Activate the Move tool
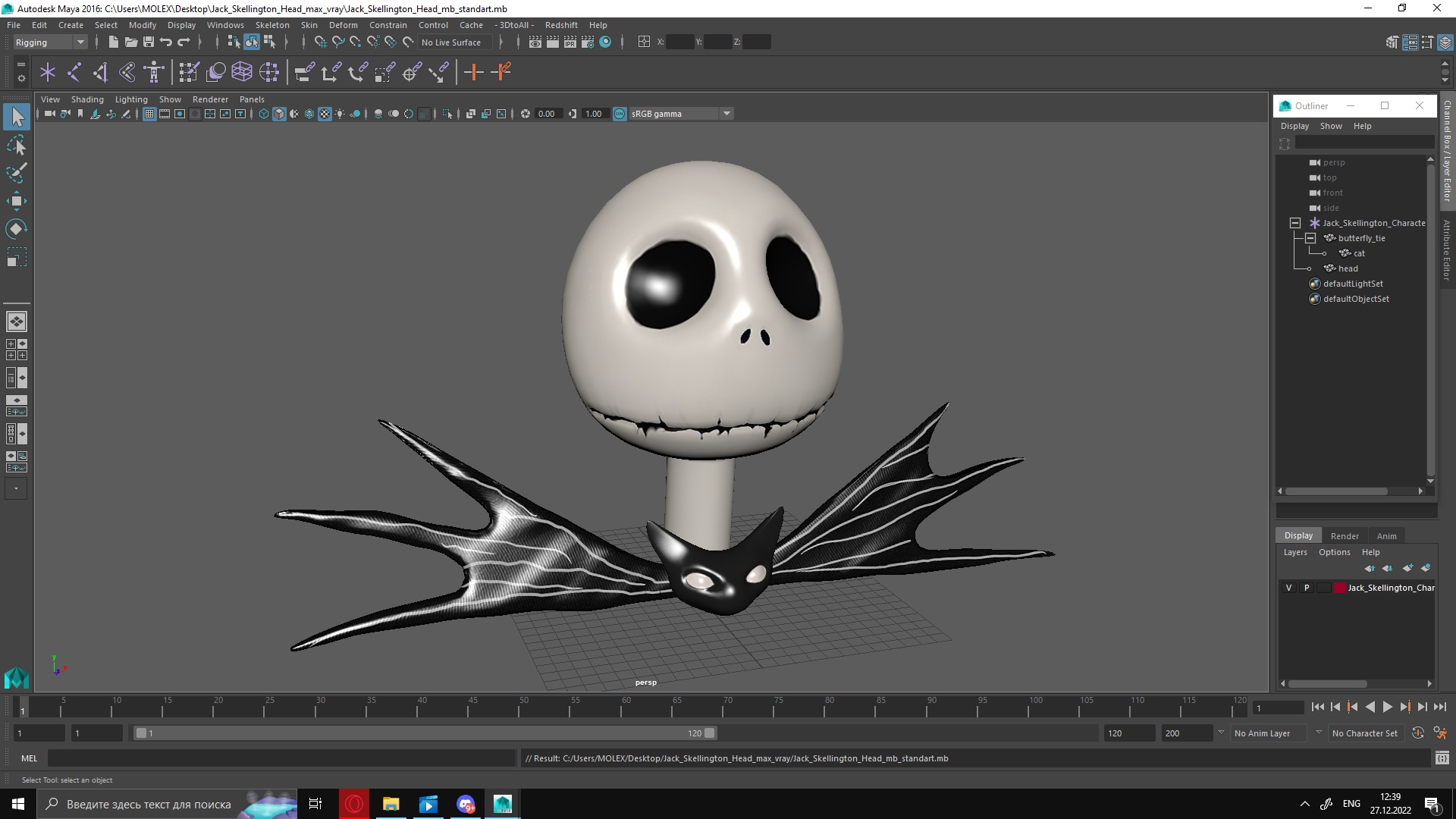The height and width of the screenshot is (819, 1456). (17, 201)
